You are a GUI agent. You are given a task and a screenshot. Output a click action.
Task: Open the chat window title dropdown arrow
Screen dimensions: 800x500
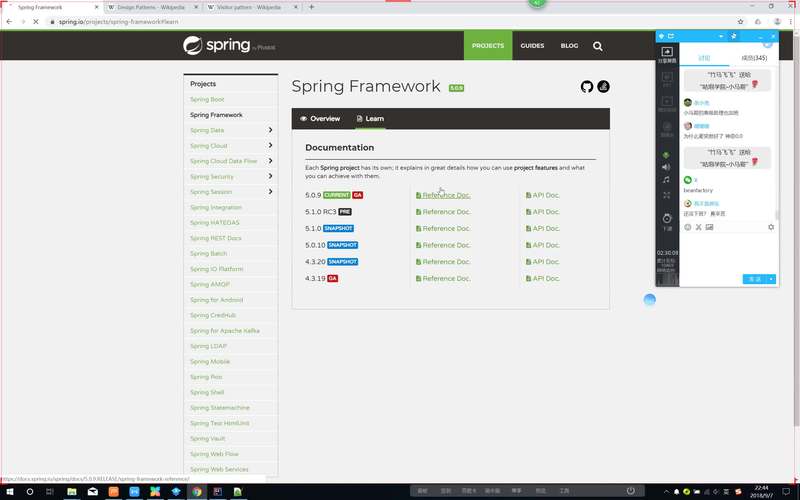tap(720, 36)
